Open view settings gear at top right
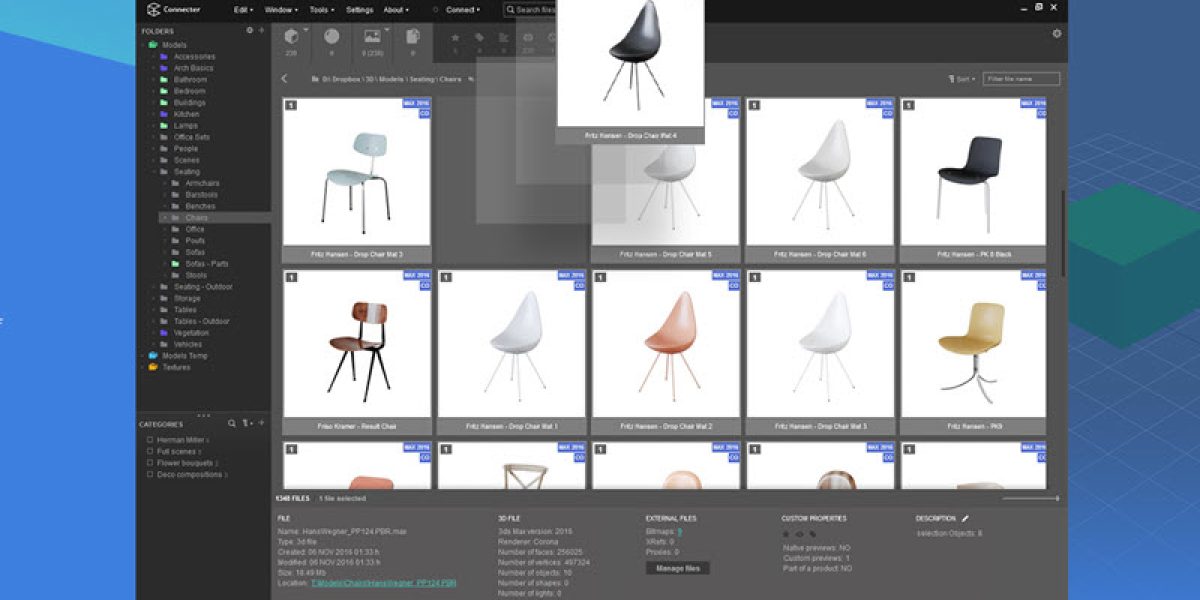1200x600 pixels. click(x=1057, y=34)
